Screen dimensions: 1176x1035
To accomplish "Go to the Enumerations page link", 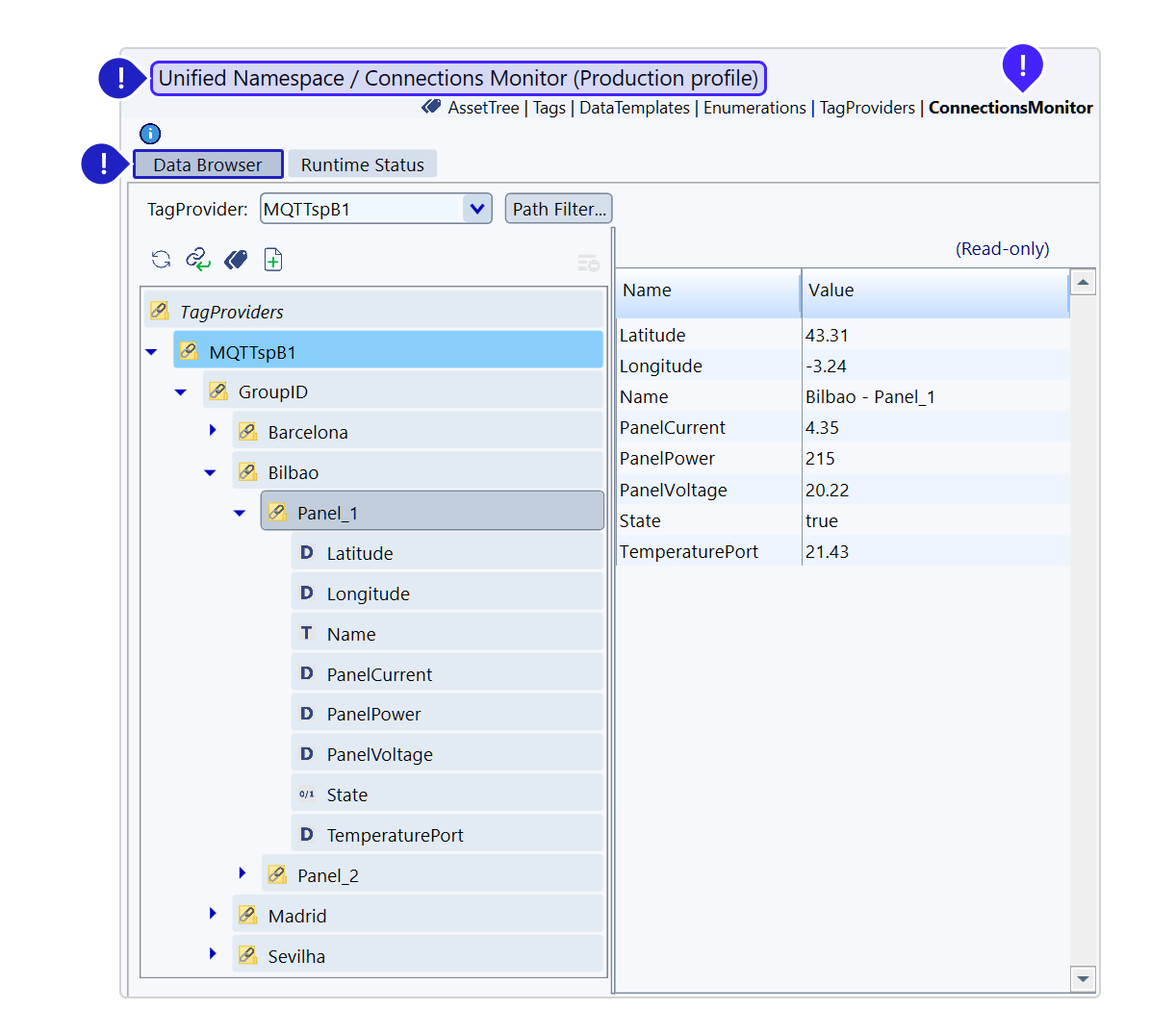I will coord(754,108).
